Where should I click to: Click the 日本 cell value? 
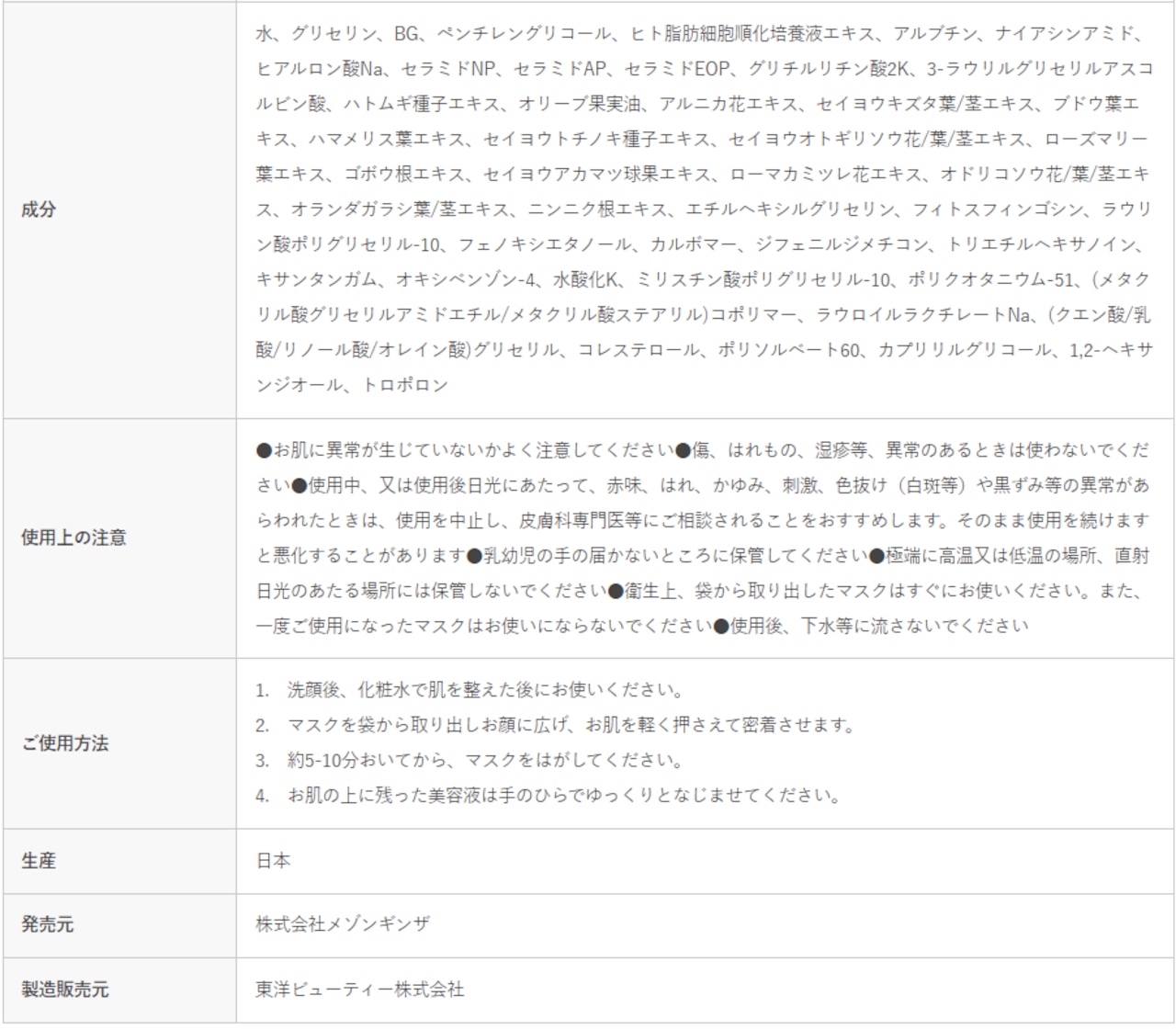pyautogui.click(x=273, y=861)
